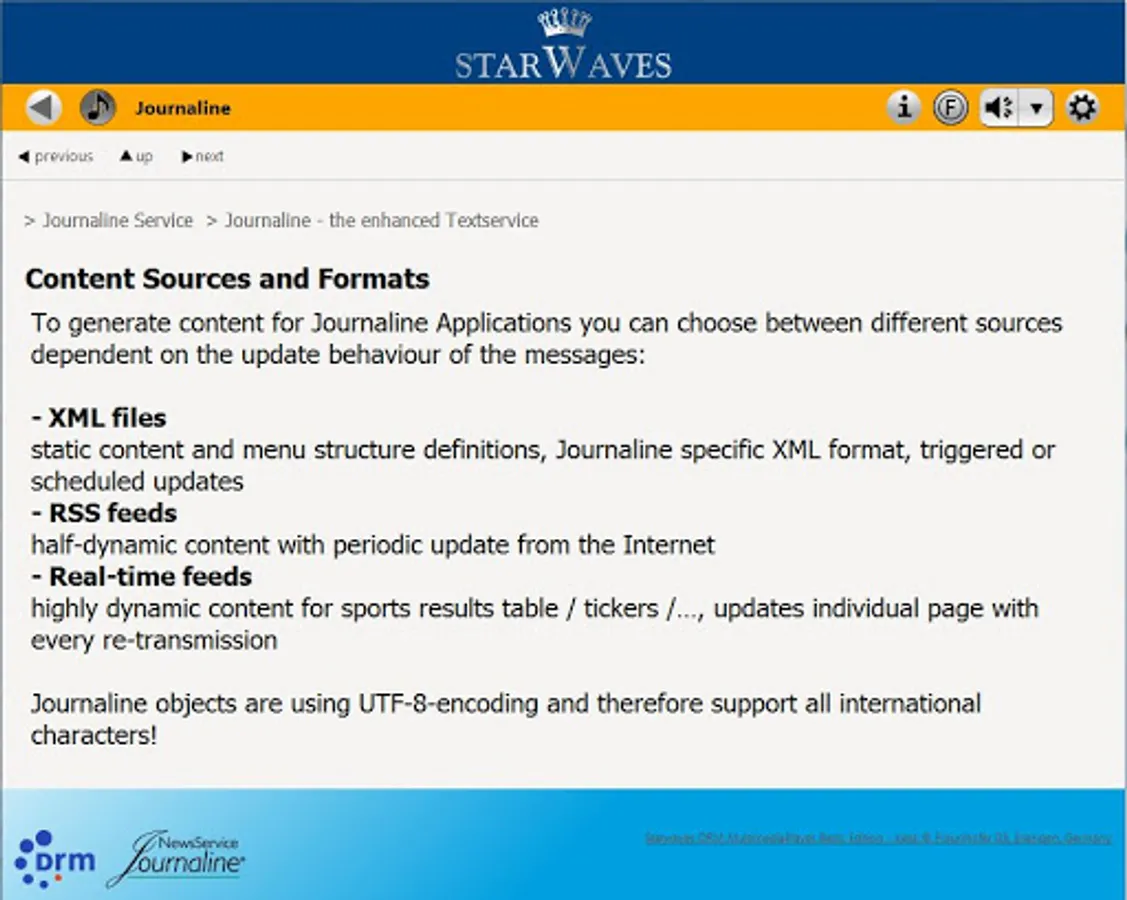
Task: Click the '- RSS feeds' heading
Action: [104, 513]
